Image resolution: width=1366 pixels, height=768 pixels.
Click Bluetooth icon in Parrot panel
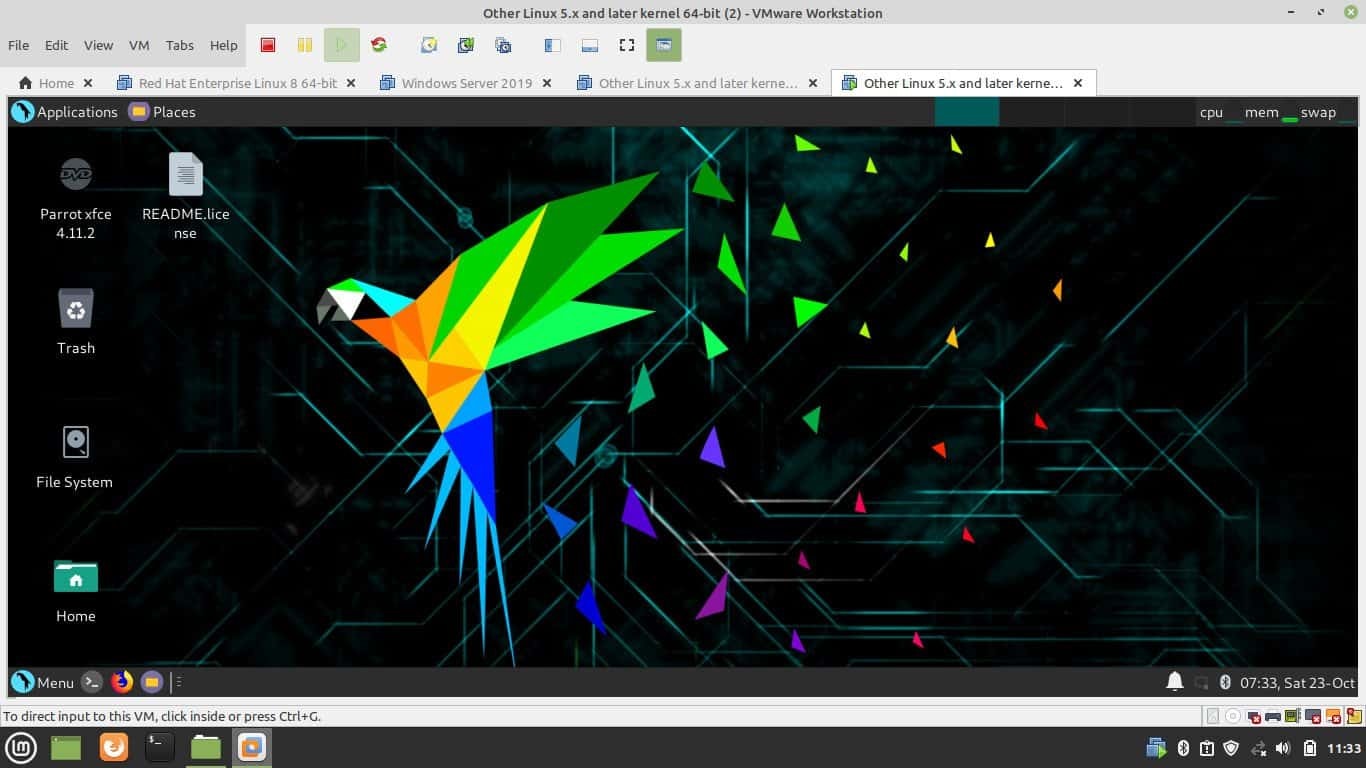point(1225,683)
